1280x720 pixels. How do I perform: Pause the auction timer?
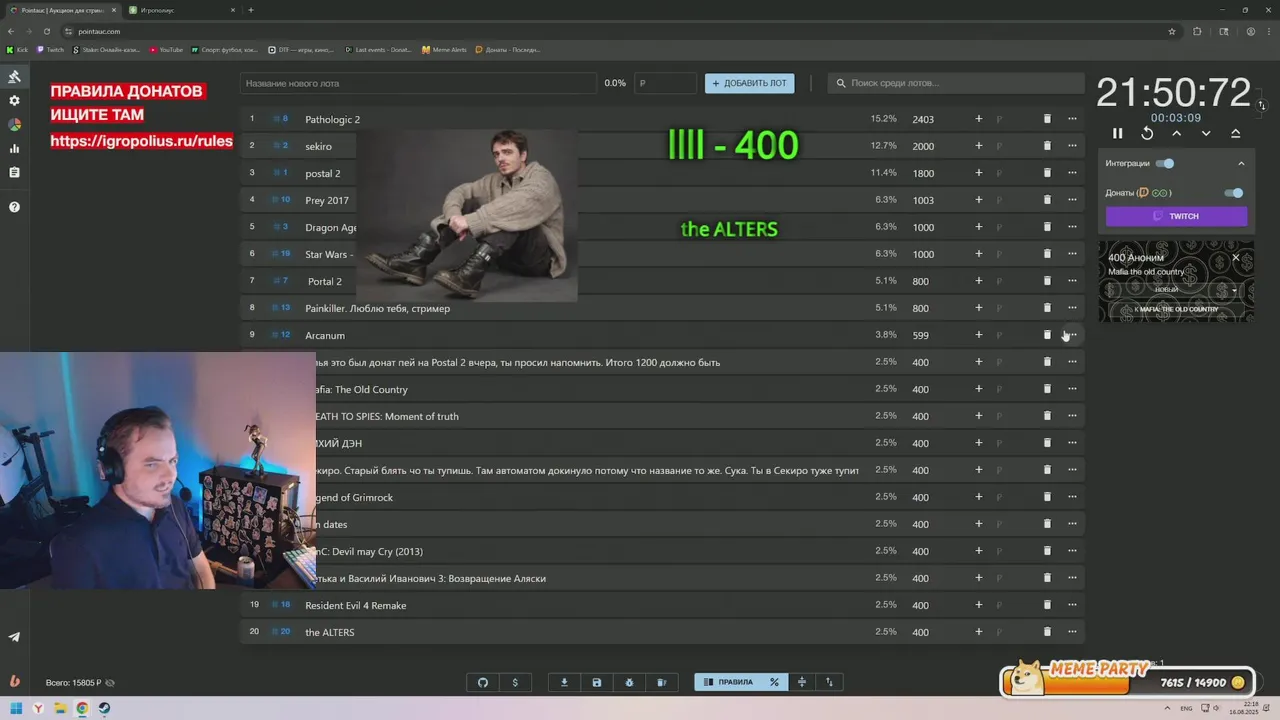(1118, 133)
